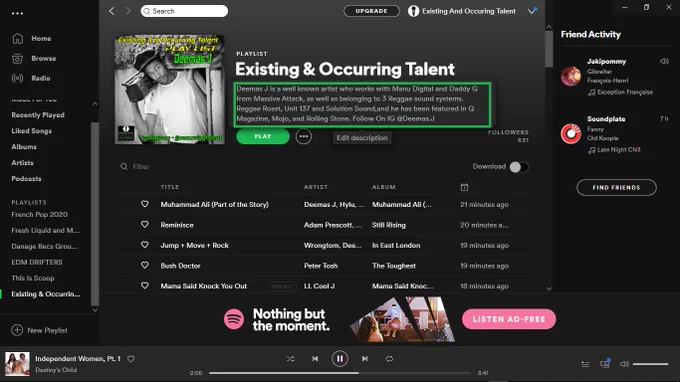Open artist Peter Tosh
The height and width of the screenshot is (382, 680).
pos(320,266)
